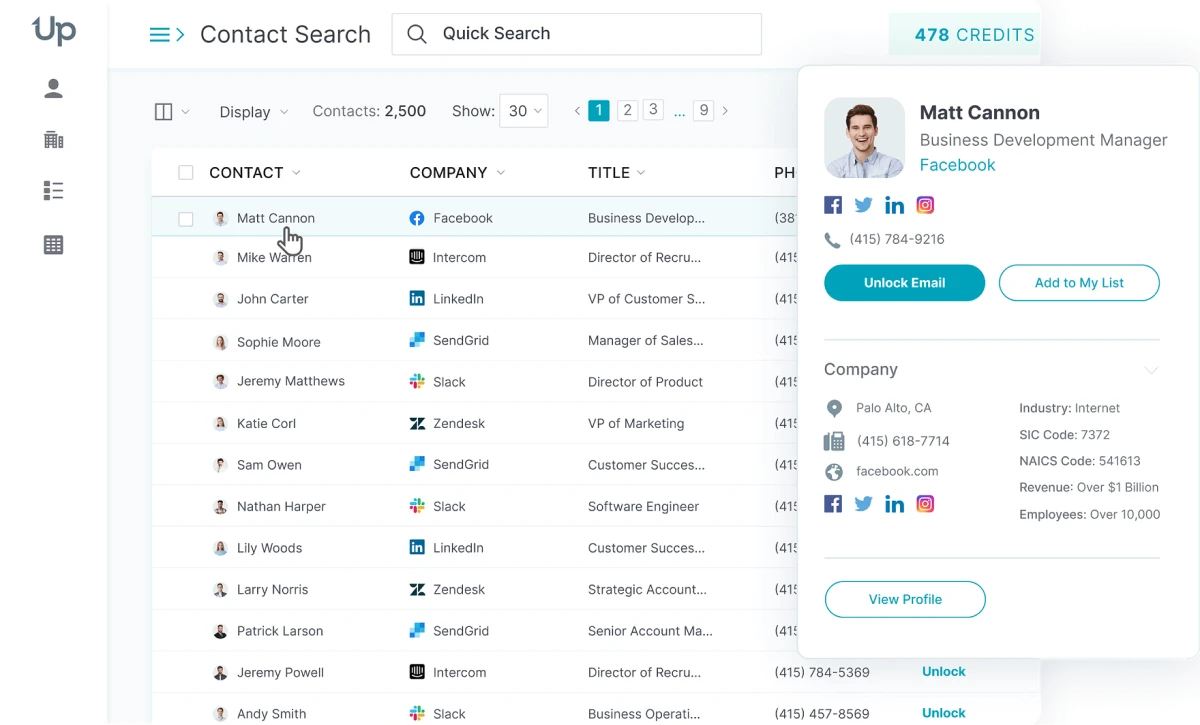Open the lists icon in sidebar
The height and width of the screenshot is (725, 1200).
coord(54,191)
